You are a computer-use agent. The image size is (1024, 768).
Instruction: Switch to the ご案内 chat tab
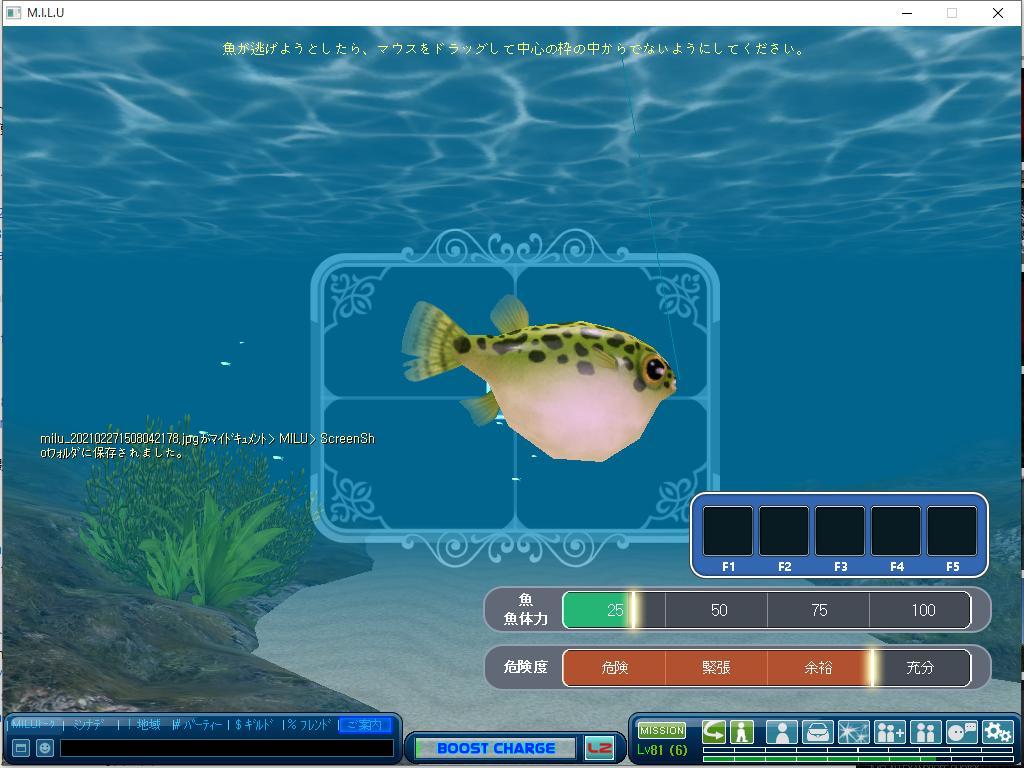tap(365, 725)
